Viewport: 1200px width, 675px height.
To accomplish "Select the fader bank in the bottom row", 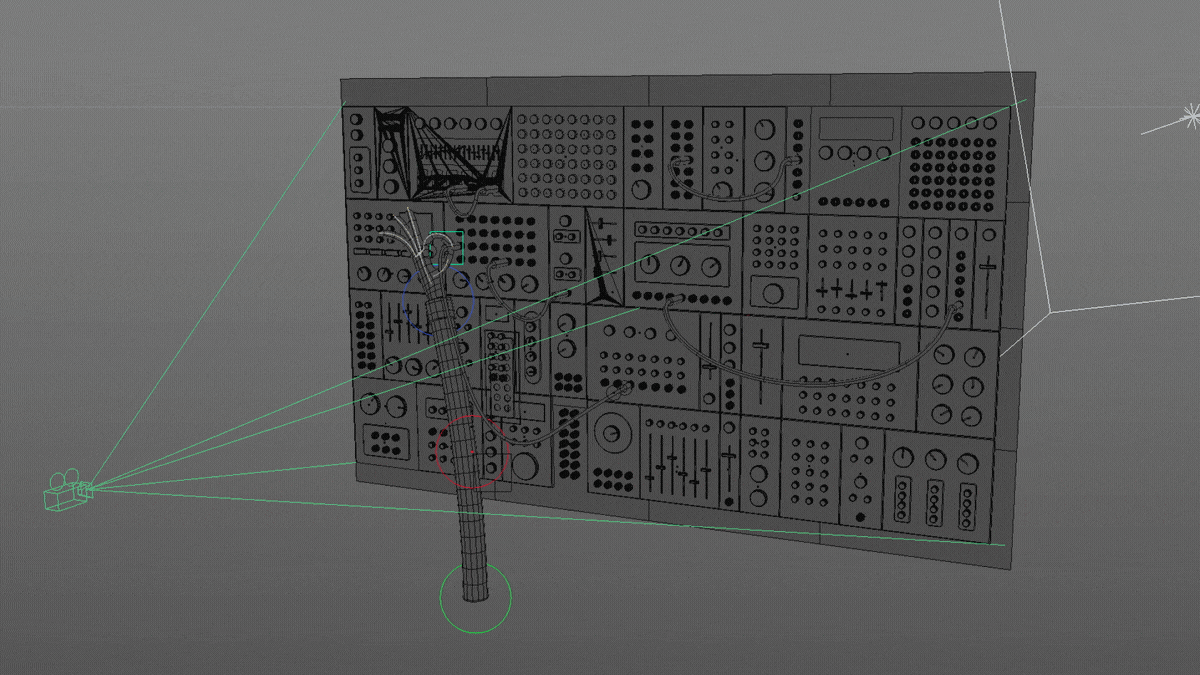I will click(x=677, y=462).
